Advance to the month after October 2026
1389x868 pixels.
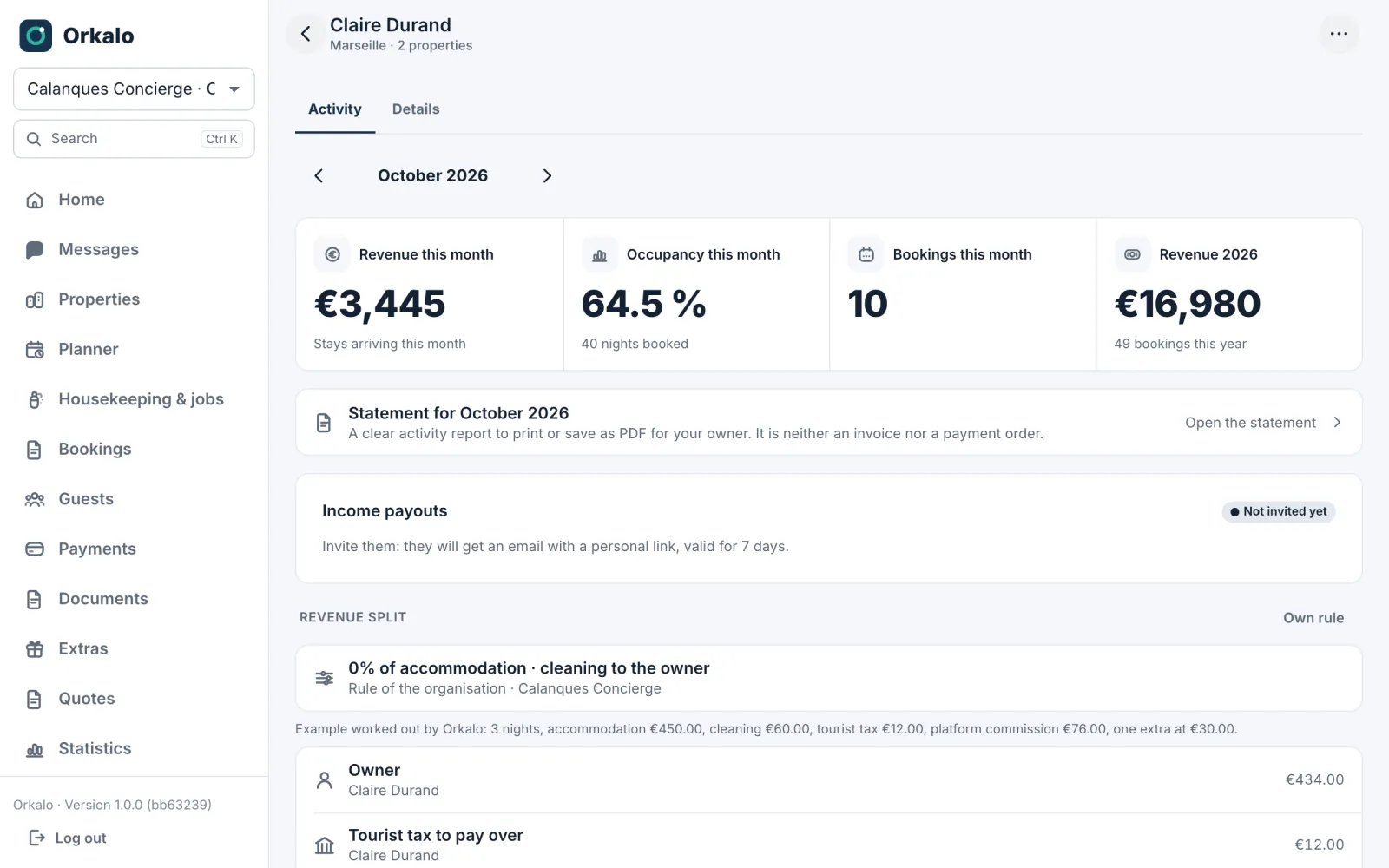tap(547, 176)
